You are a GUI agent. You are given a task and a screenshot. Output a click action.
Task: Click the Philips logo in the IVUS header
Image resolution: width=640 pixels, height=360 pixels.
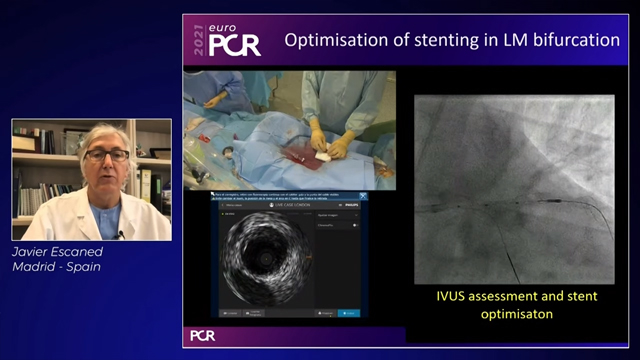pyautogui.click(x=351, y=205)
